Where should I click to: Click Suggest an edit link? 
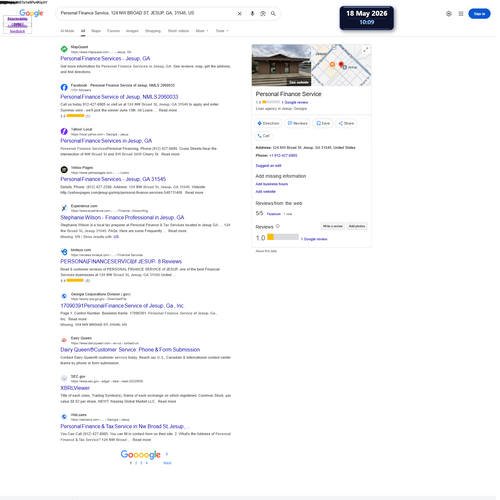coord(268,166)
